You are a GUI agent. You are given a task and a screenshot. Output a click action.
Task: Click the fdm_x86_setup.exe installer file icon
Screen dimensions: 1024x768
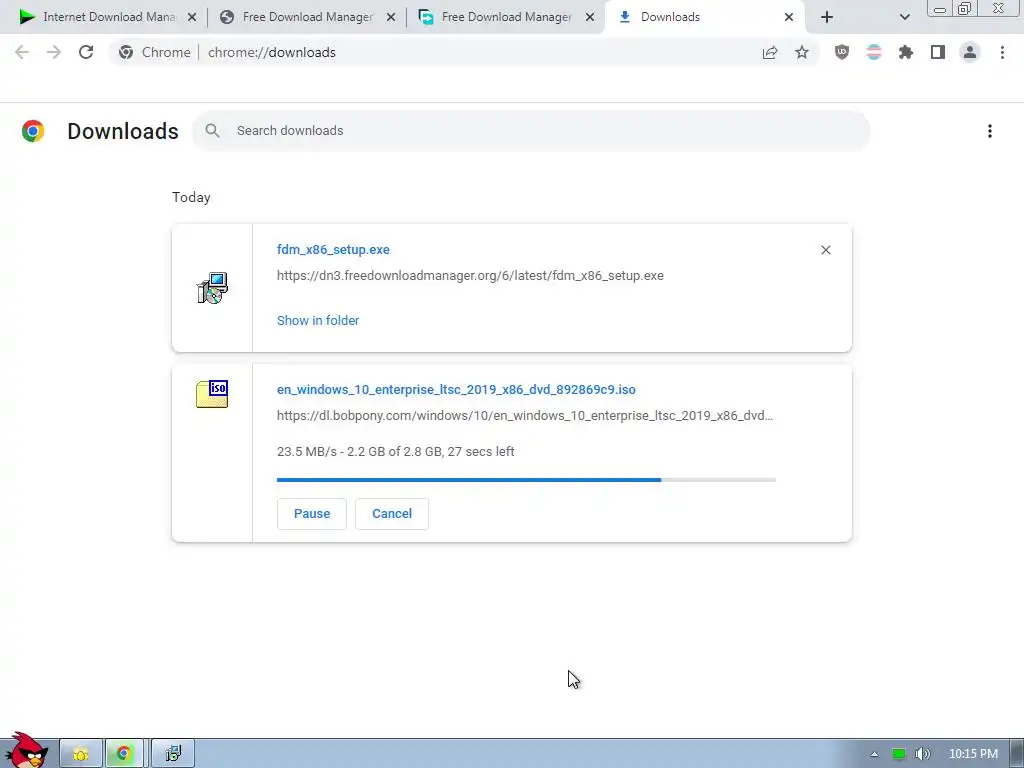(x=212, y=288)
